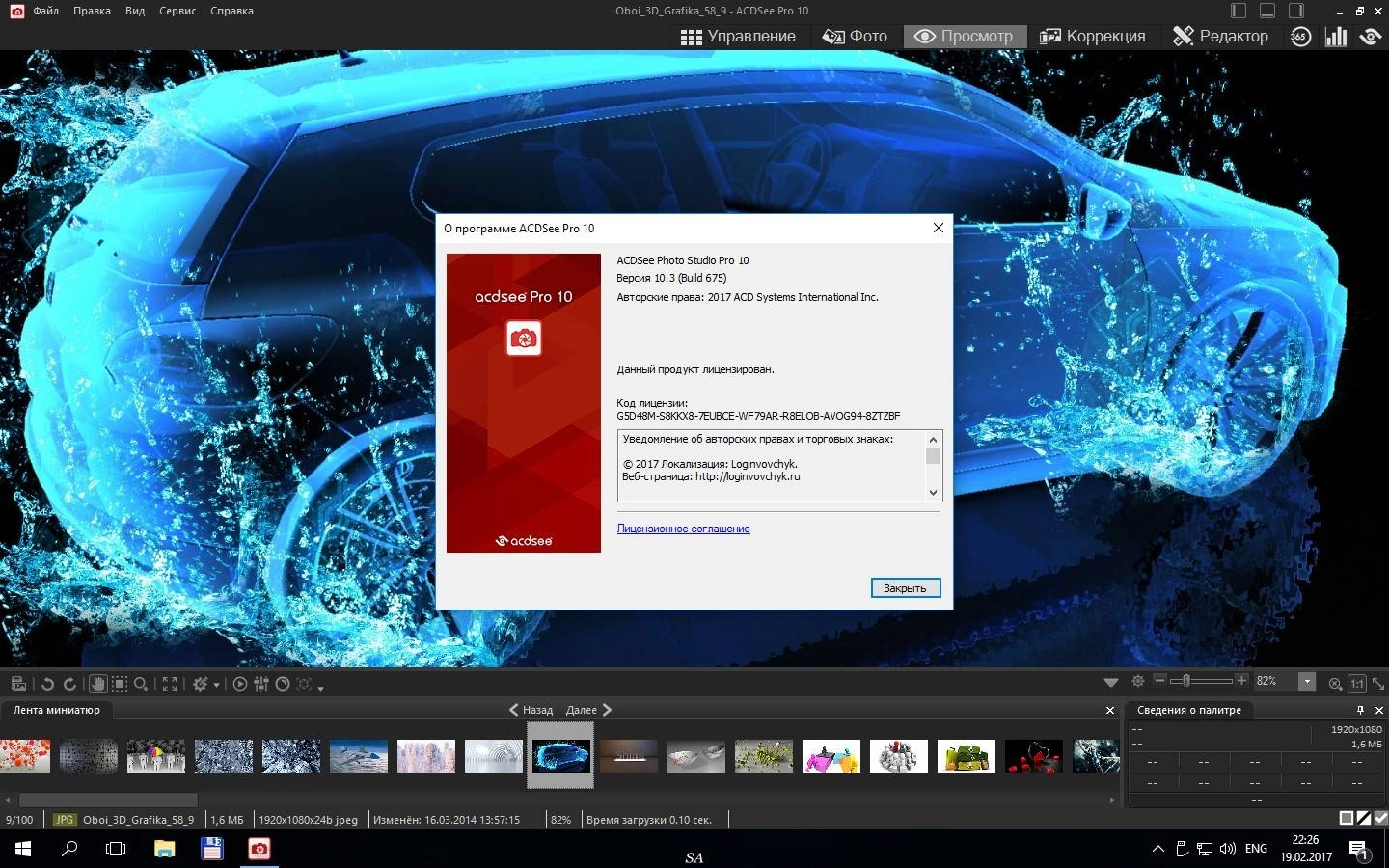Open Windows Start menu
This screenshot has width=1389, height=868.
(23, 849)
